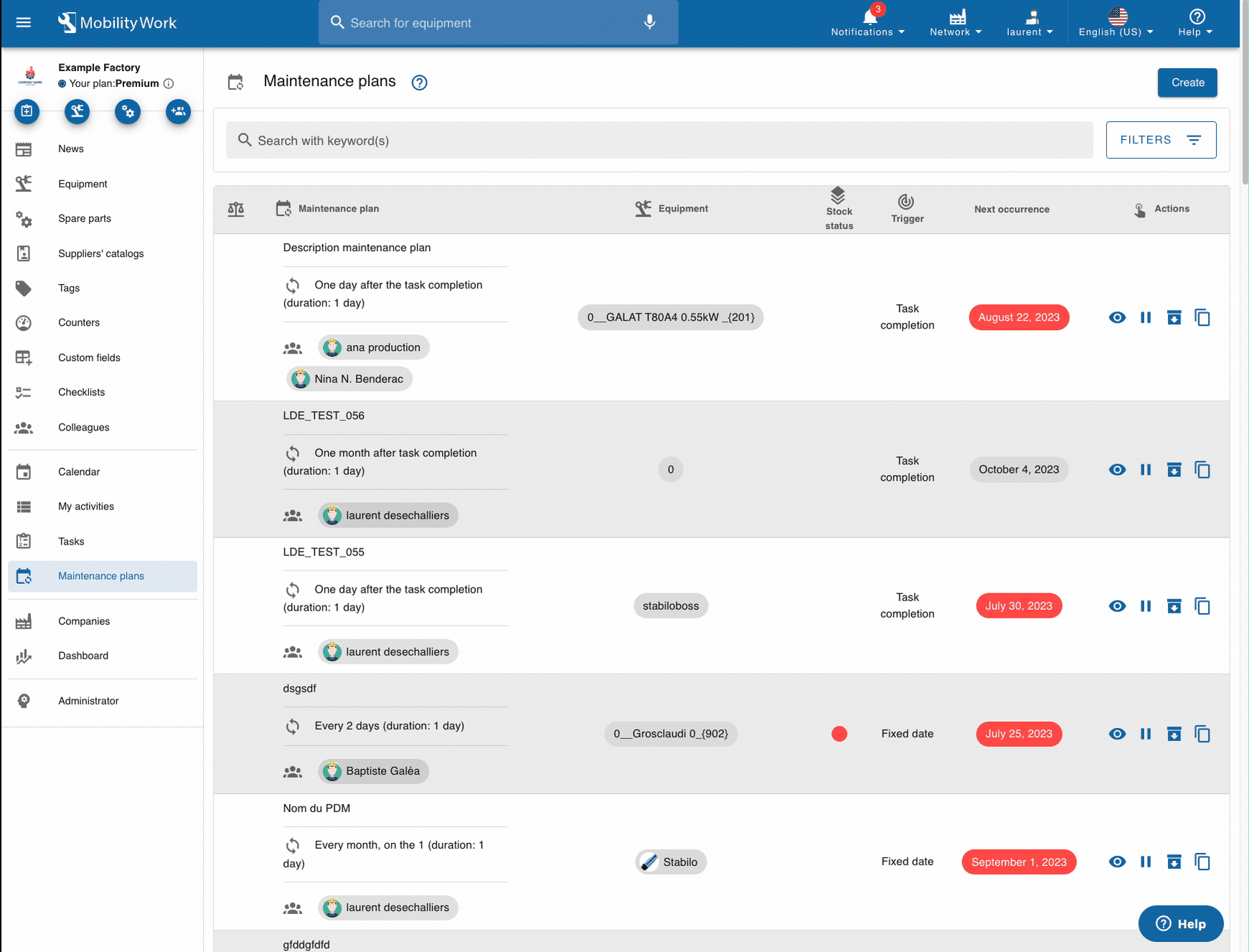
Task: Click the microphone voice search icon
Action: pyautogui.click(x=649, y=22)
